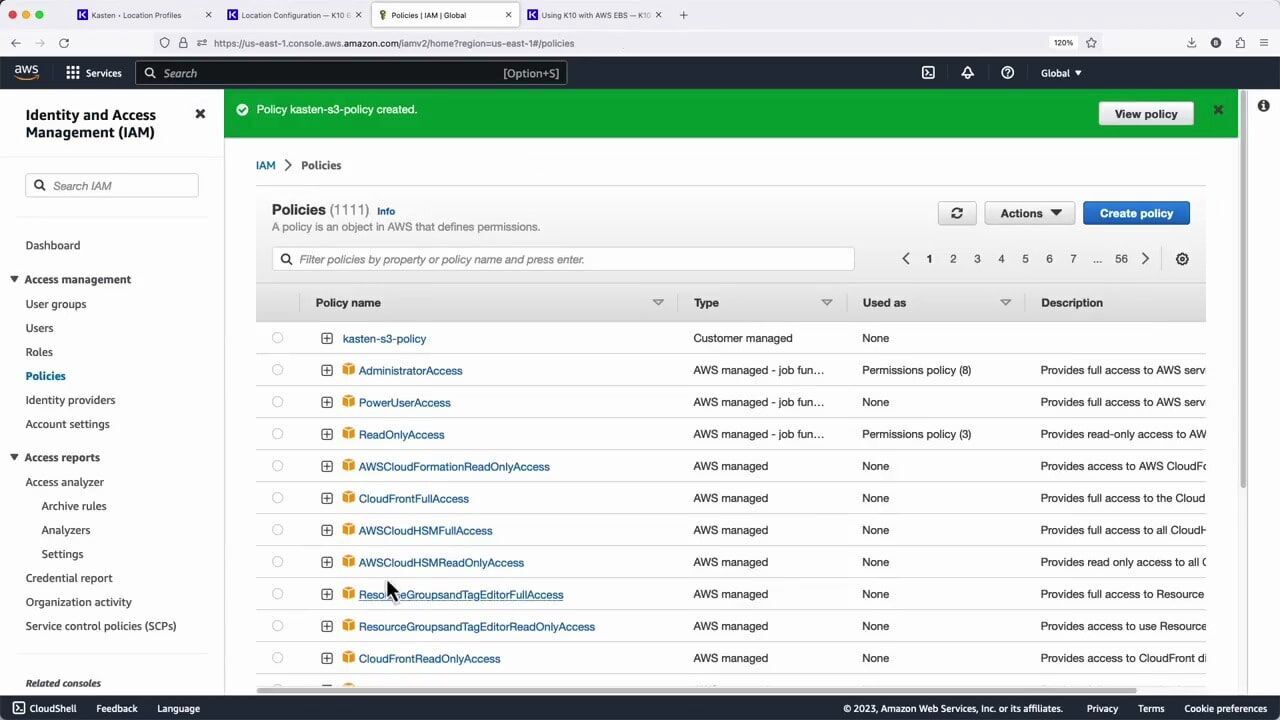Select the AWSCloudHSMFullAccess radio button
Image resolution: width=1280 pixels, height=720 pixels.
click(277, 530)
